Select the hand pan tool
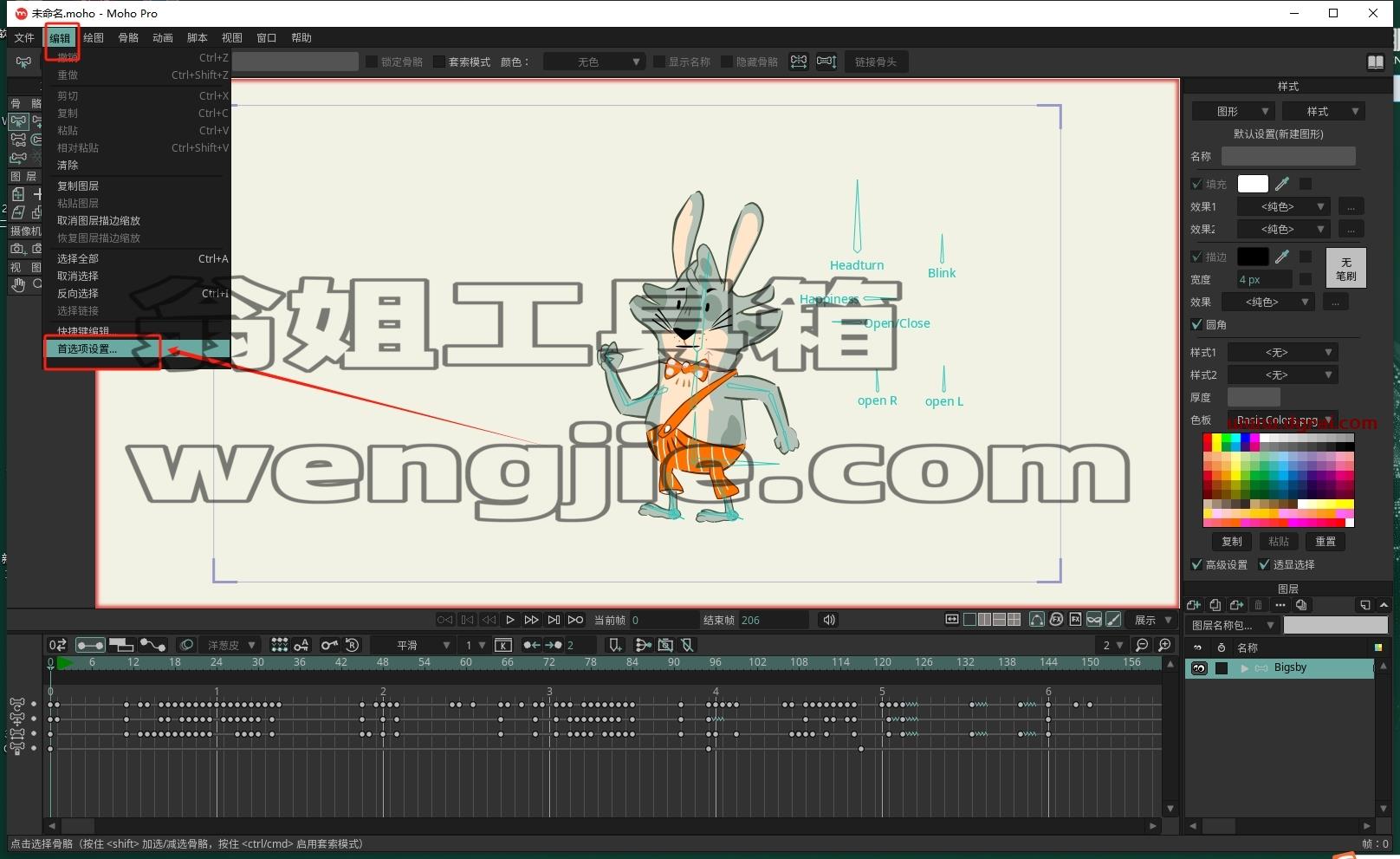 [18, 285]
